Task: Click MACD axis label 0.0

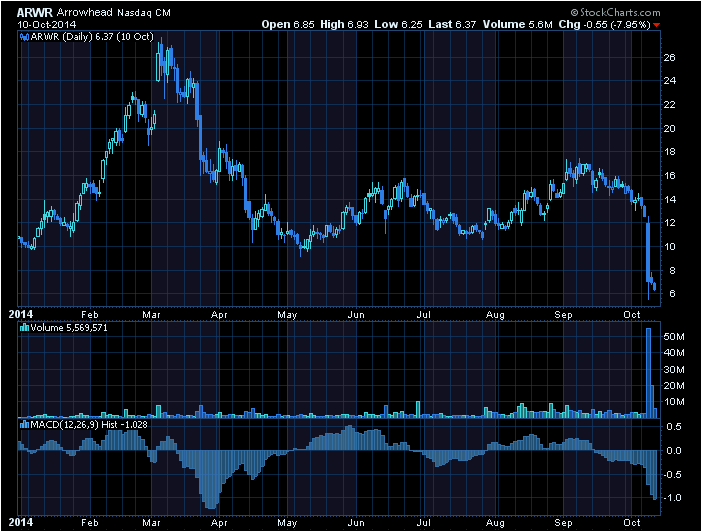Action: (x=674, y=450)
